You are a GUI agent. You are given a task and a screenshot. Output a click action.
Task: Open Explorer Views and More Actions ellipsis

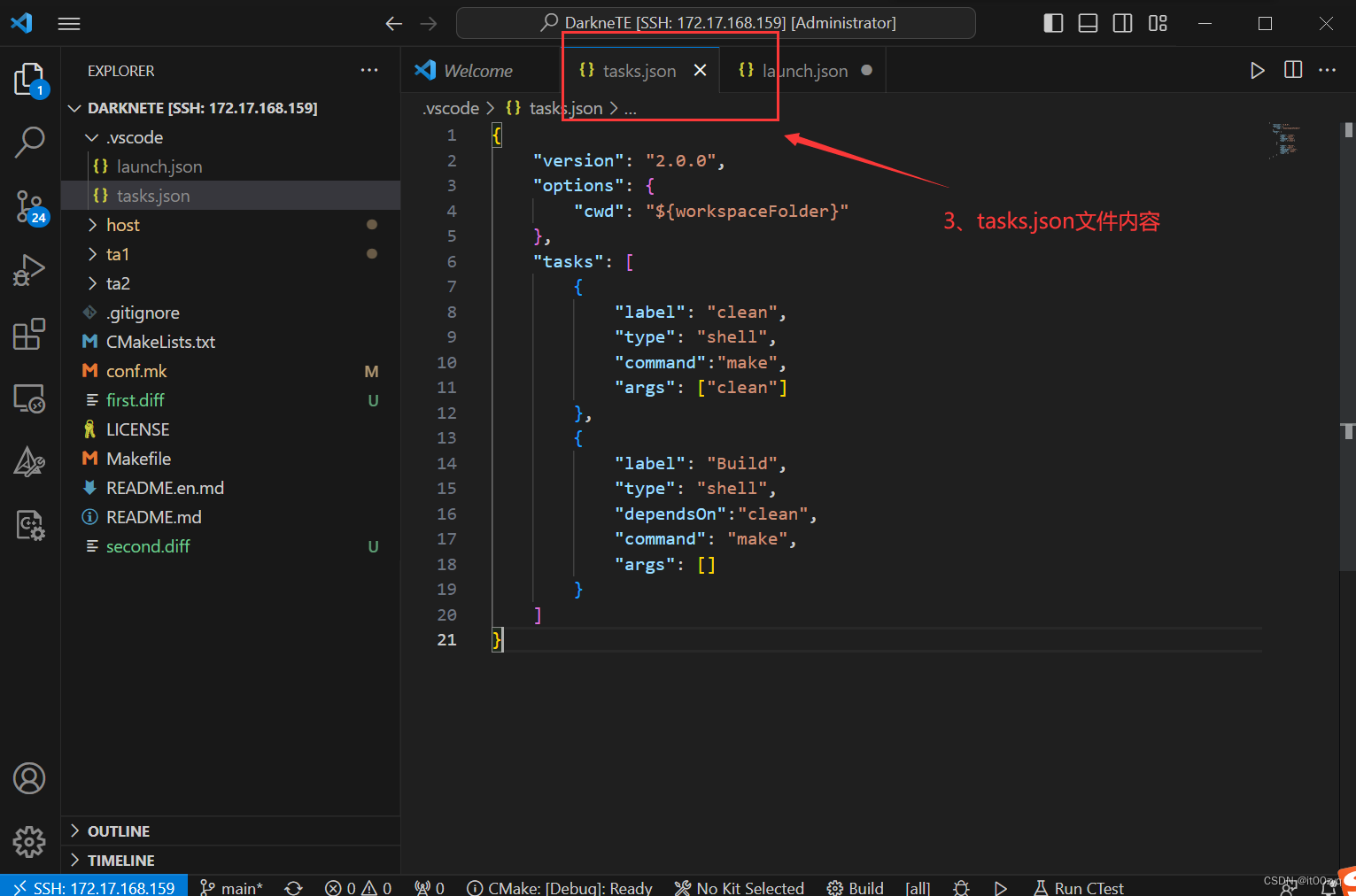click(369, 70)
